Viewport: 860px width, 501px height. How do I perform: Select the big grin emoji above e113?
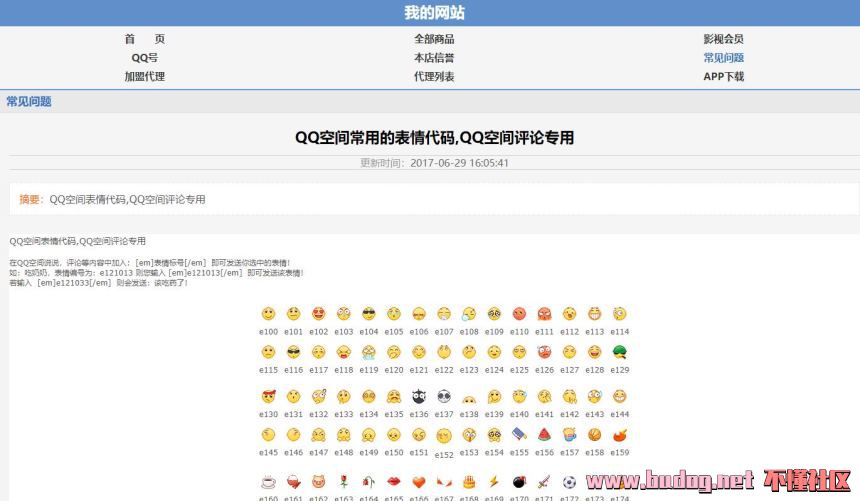tap(595, 314)
